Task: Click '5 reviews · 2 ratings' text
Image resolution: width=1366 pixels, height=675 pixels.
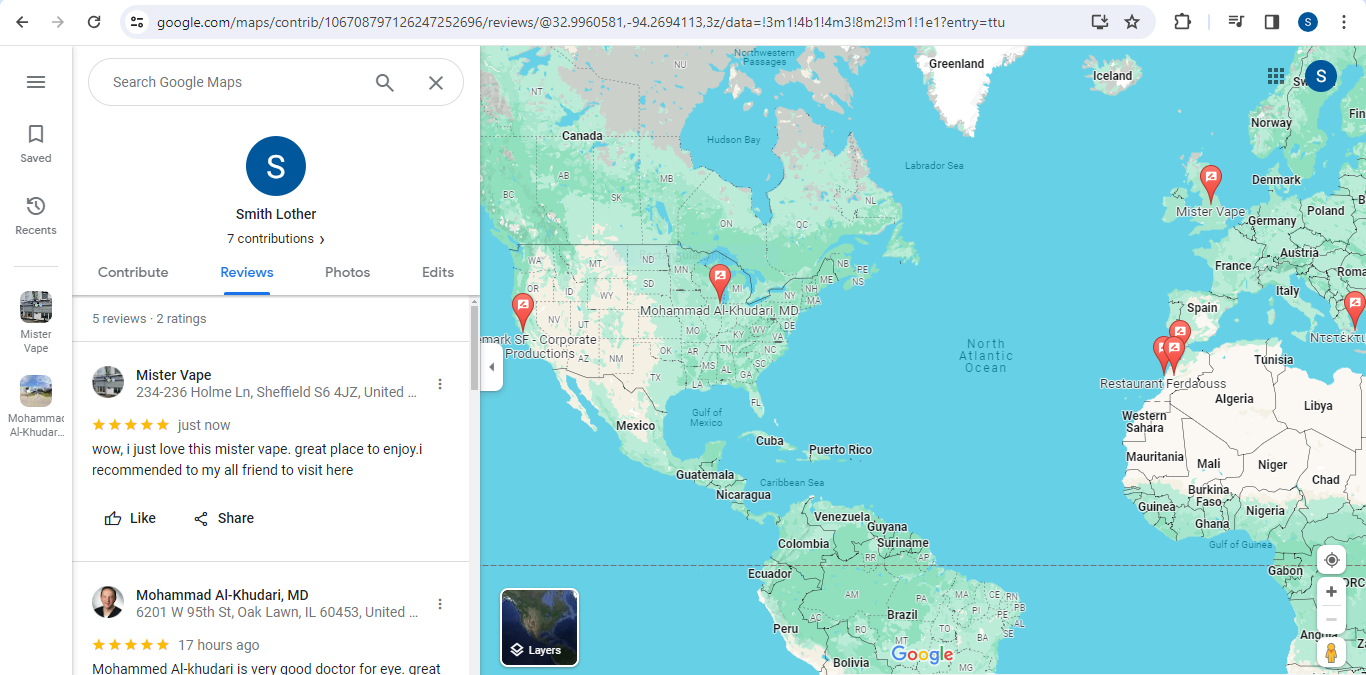Action: click(149, 319)
